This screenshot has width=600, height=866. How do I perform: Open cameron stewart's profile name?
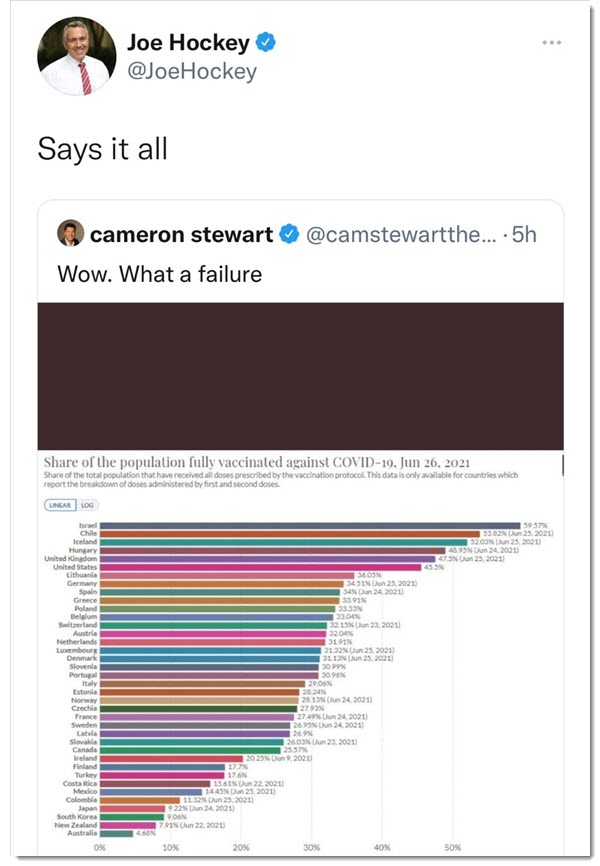181,235
